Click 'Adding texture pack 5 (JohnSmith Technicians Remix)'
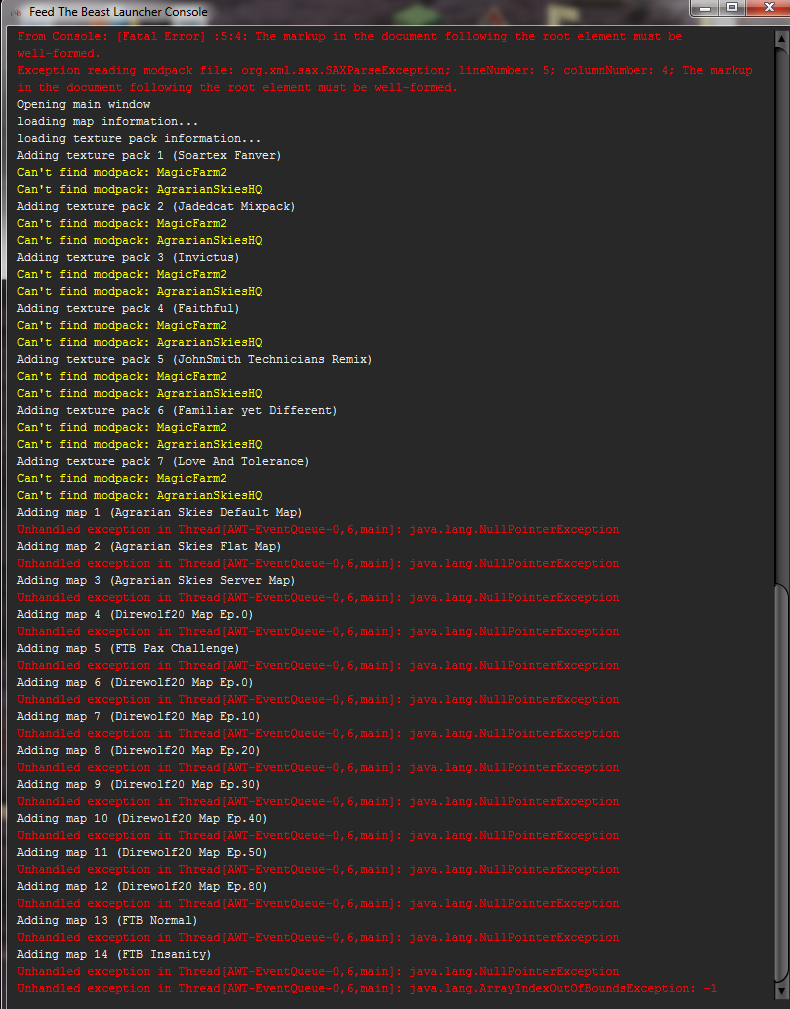790x1009 pixels. [x=194, y=359]
